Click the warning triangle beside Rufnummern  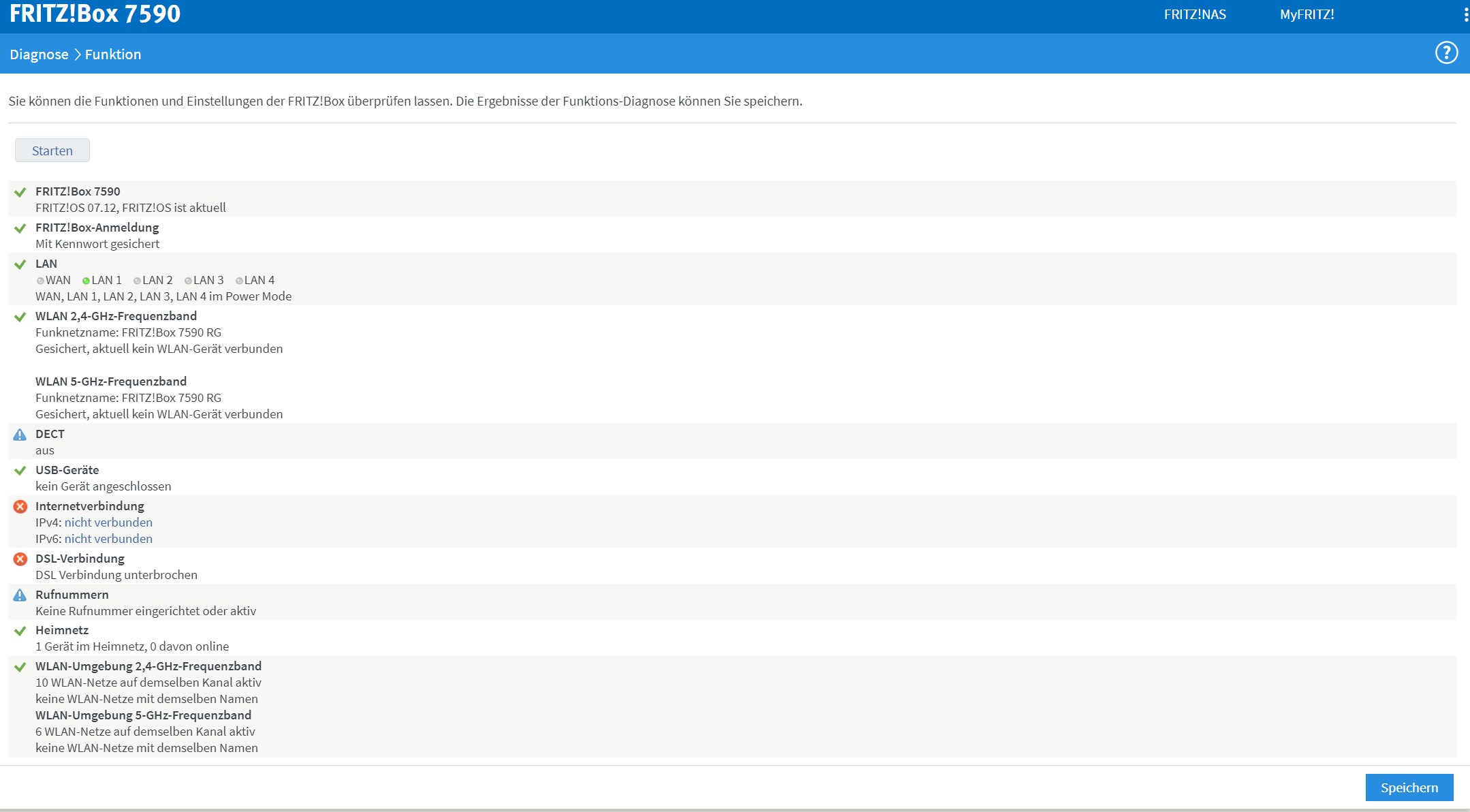point(20,595)
